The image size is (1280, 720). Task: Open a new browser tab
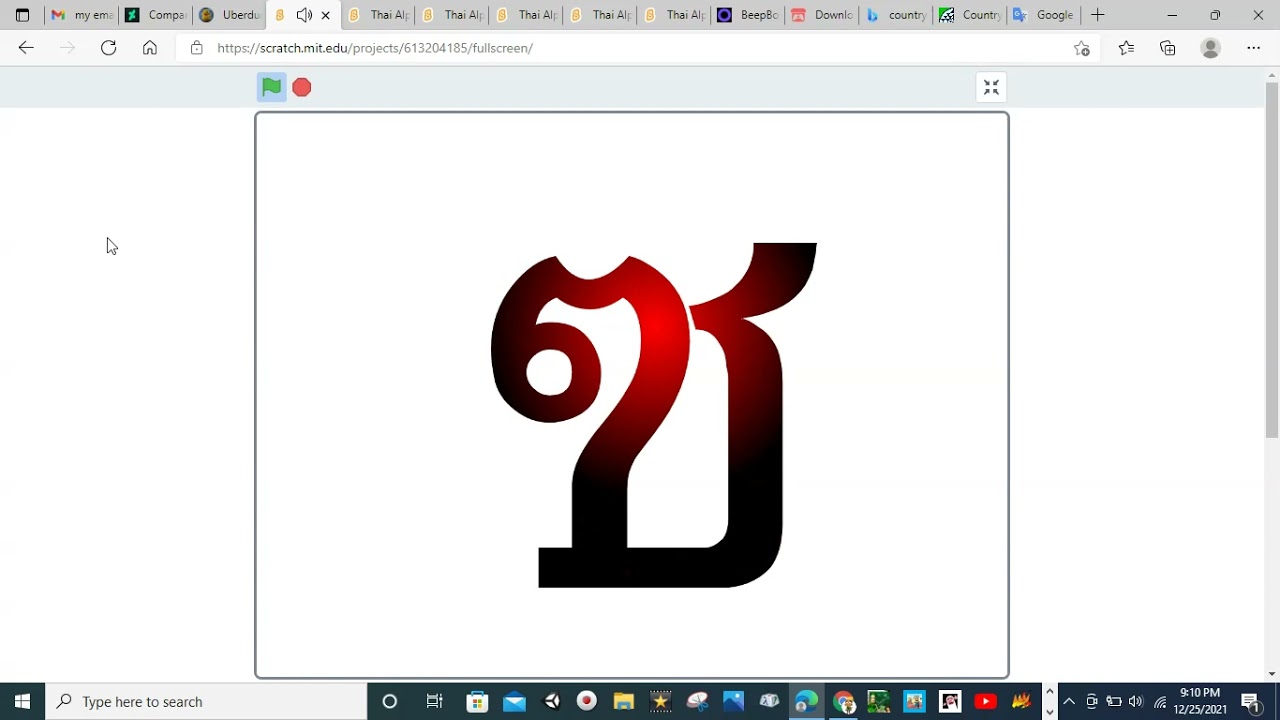(1097, 15)
